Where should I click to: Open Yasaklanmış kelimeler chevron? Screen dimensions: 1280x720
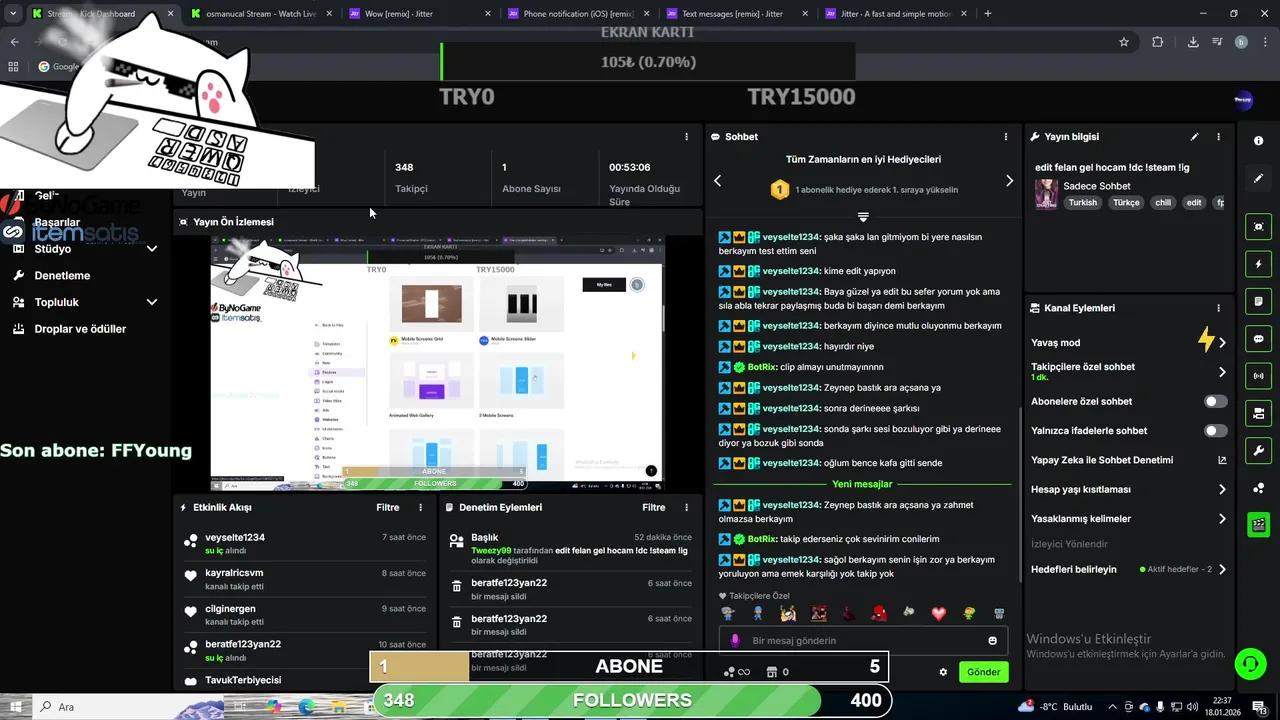[x=1222, y=519]
